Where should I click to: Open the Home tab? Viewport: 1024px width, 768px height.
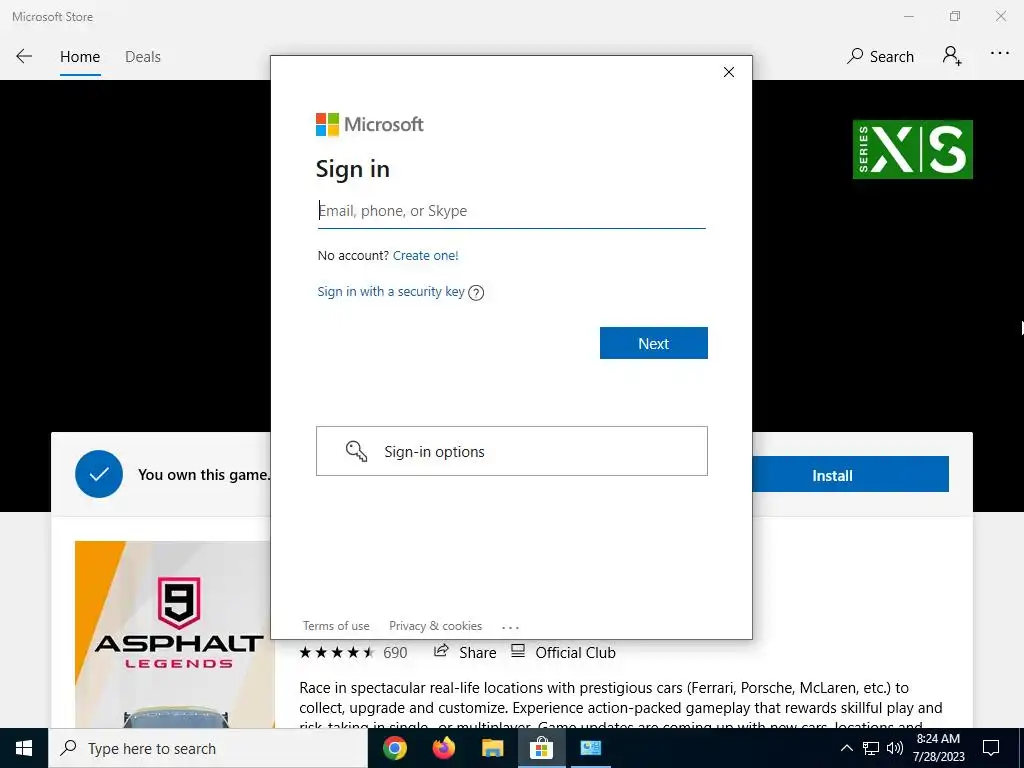tap(80, 57)
